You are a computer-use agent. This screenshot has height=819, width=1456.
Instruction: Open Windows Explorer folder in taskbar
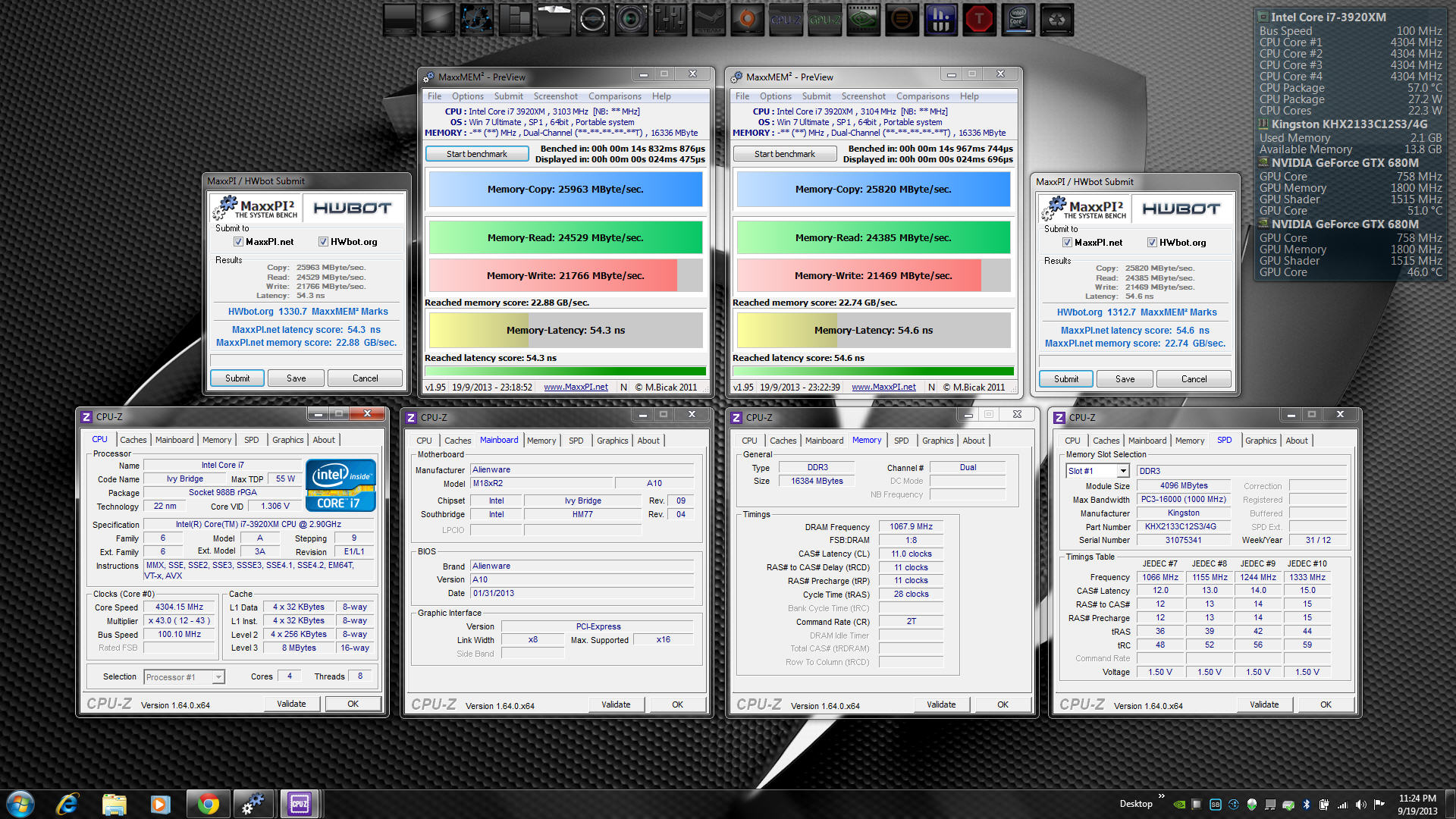(114, 804)
